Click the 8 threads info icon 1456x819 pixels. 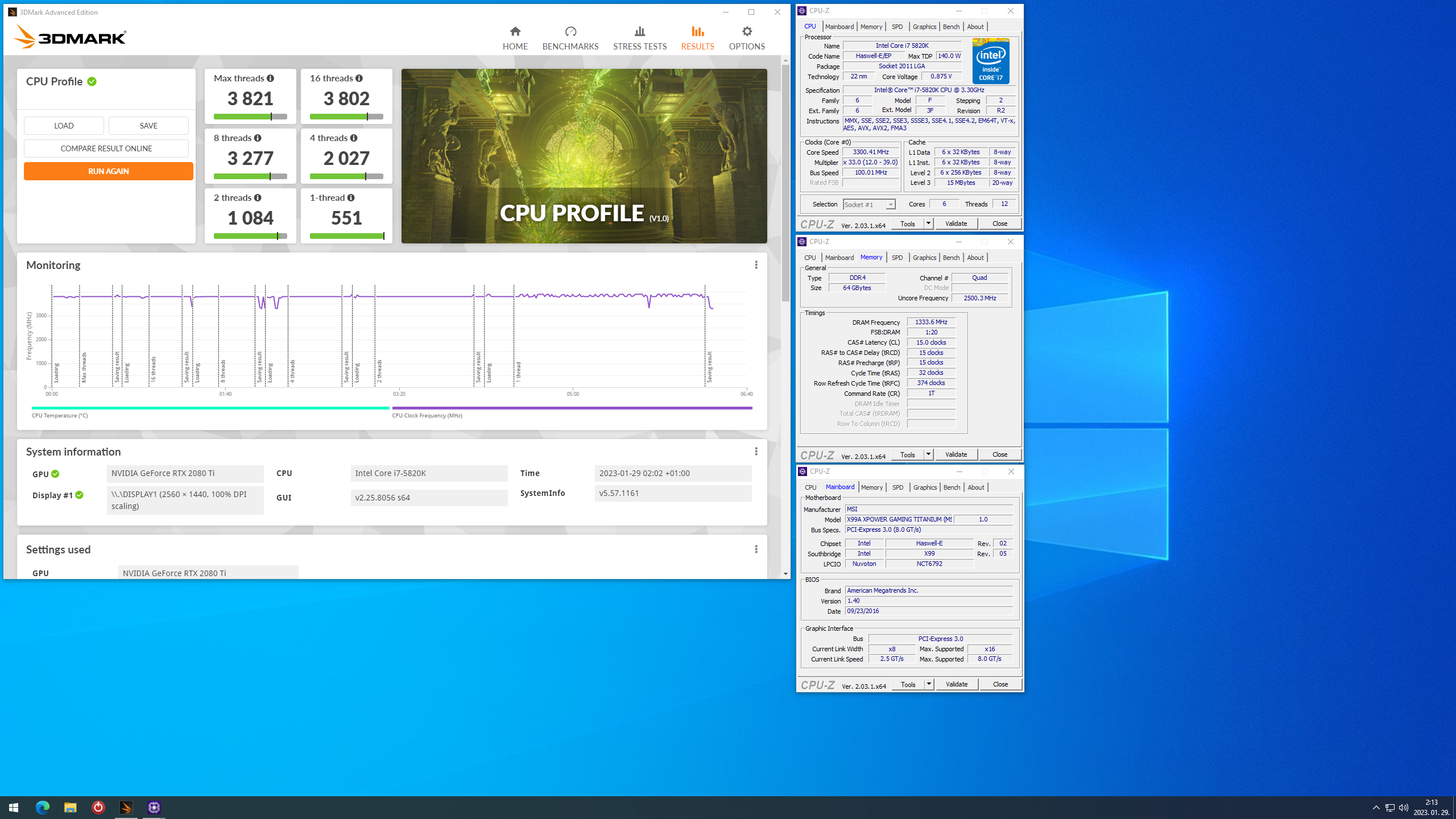point(258,138)
